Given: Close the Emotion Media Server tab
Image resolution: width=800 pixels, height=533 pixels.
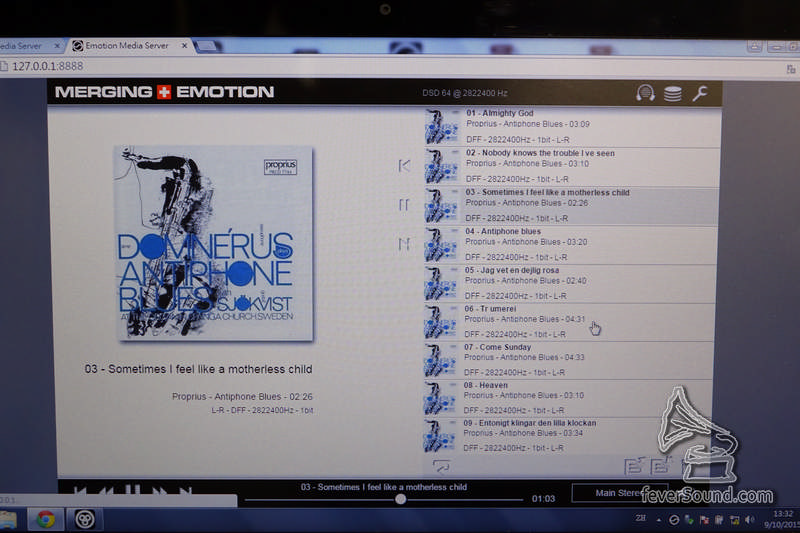Looking at the screenshot, I should coord(184,46).
